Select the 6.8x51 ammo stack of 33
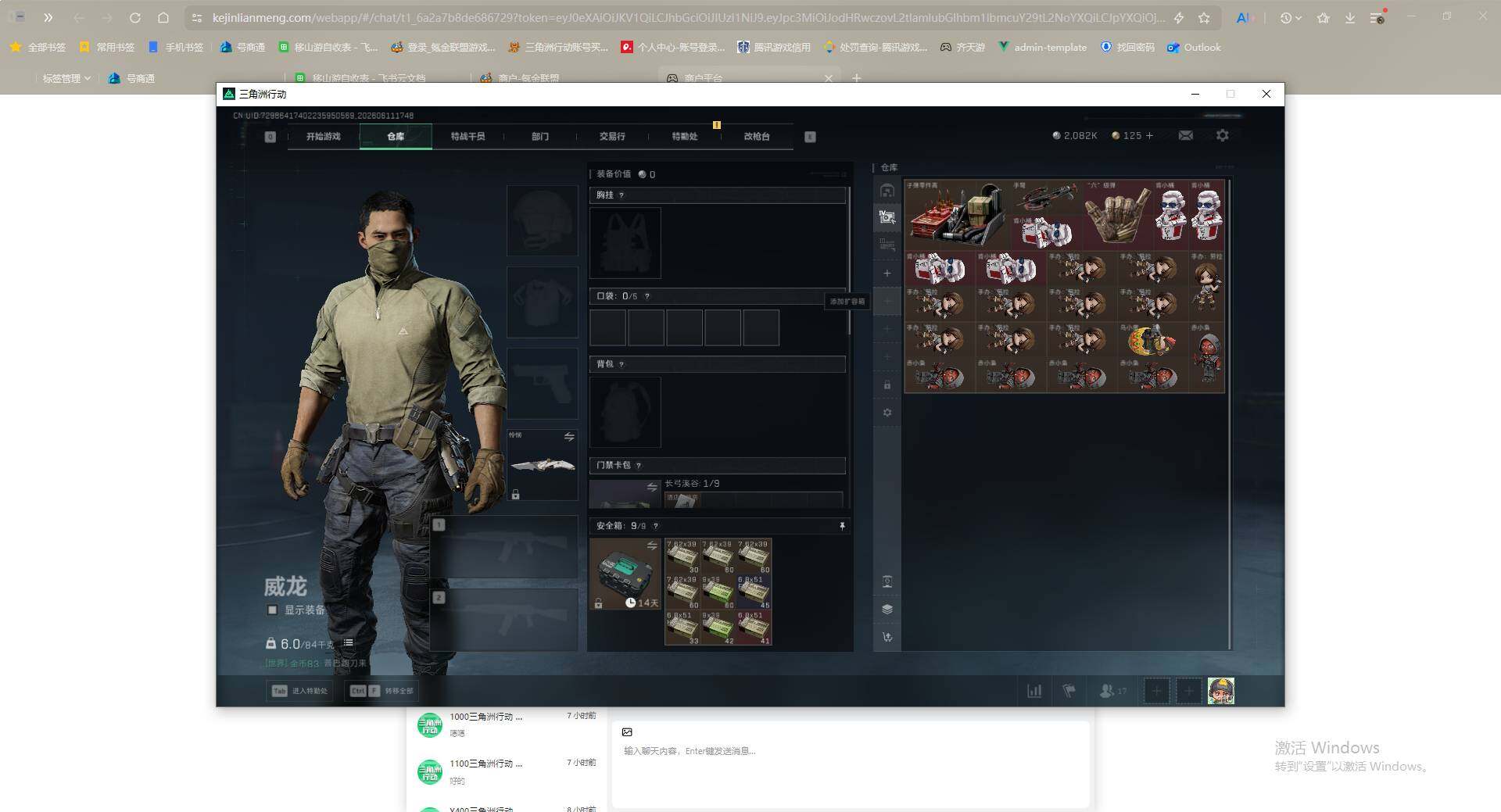 [682, 628]
